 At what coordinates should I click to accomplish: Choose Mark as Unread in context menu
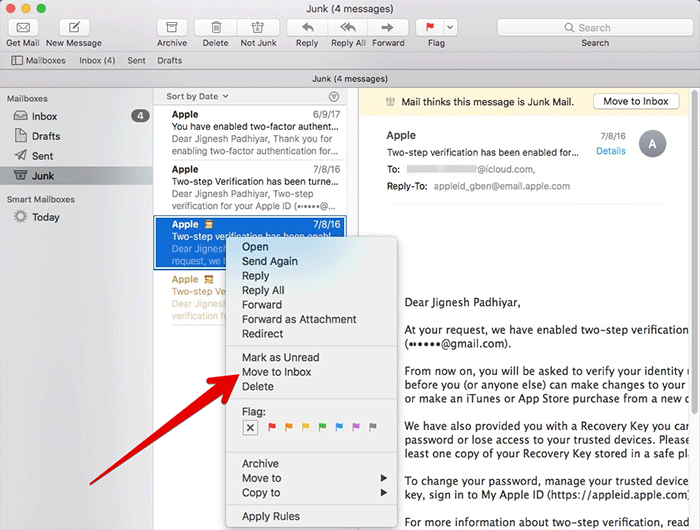coord(312,357)
